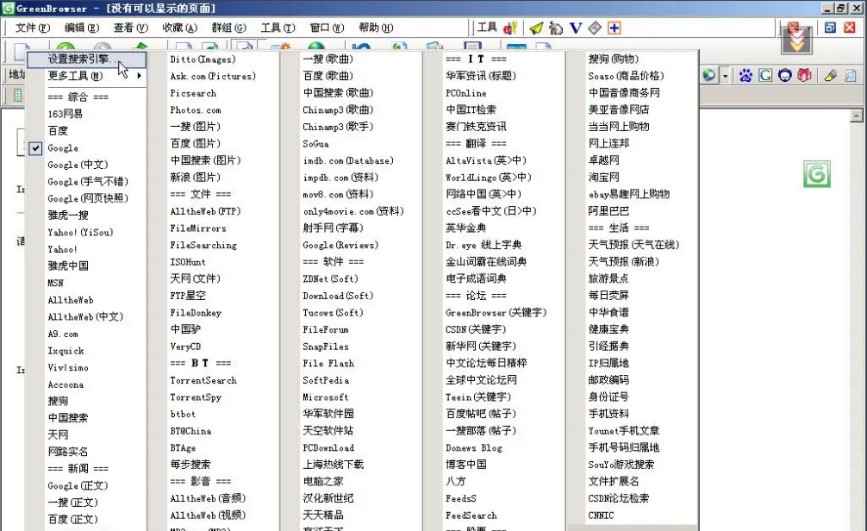Open the 查看(V) menu
The image size is (867, 531).
tap(130, 28)
